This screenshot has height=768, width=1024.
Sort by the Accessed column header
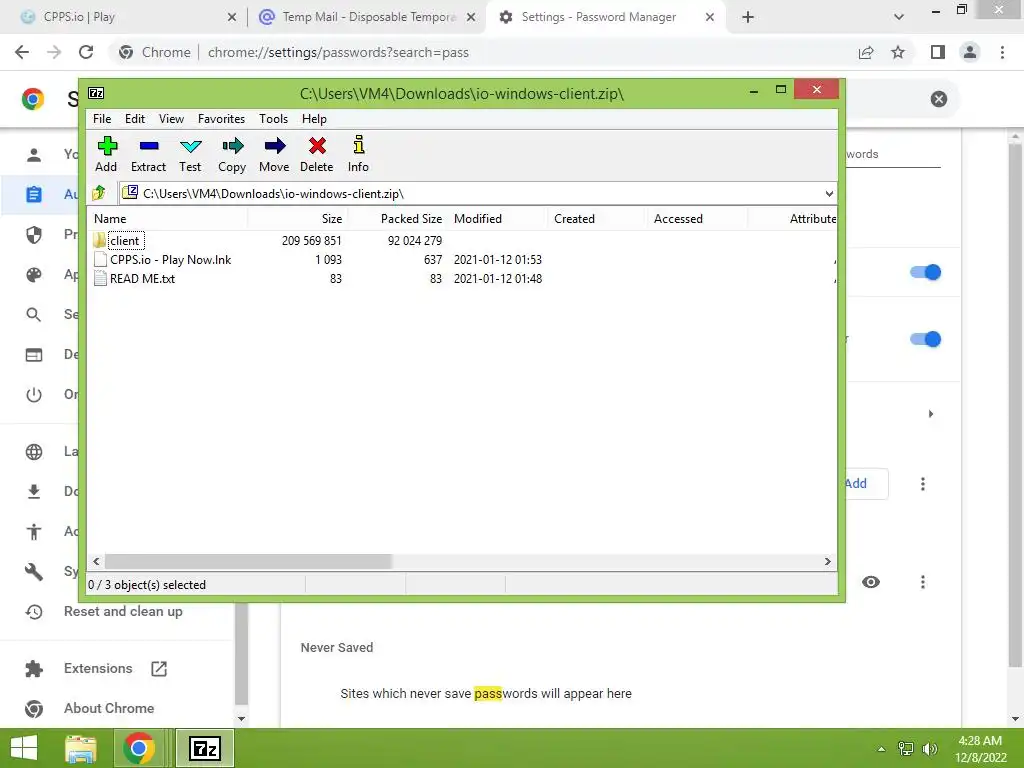click(697, 219)
